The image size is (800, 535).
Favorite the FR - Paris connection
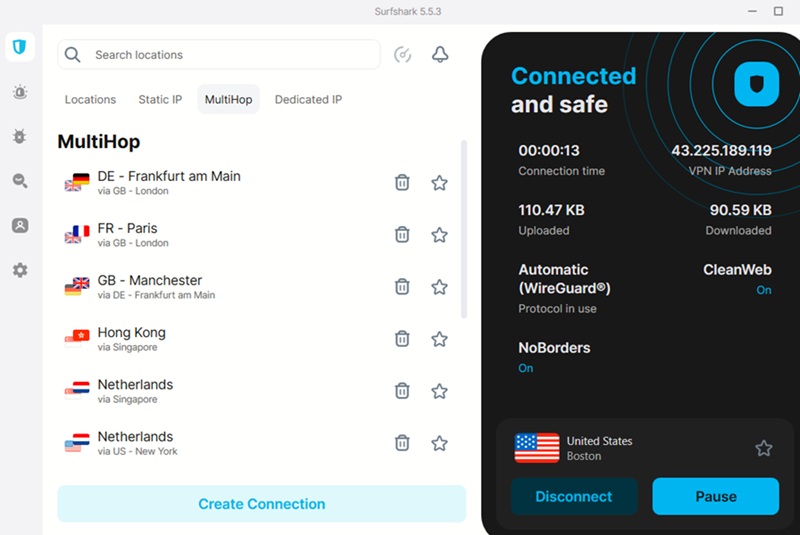click(x=439, y=235)
